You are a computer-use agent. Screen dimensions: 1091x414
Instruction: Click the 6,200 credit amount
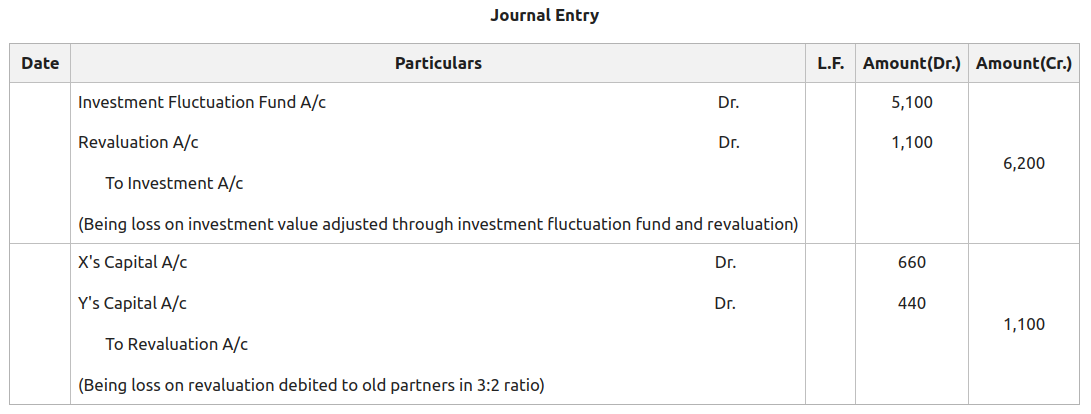[x=1024, y=164]
